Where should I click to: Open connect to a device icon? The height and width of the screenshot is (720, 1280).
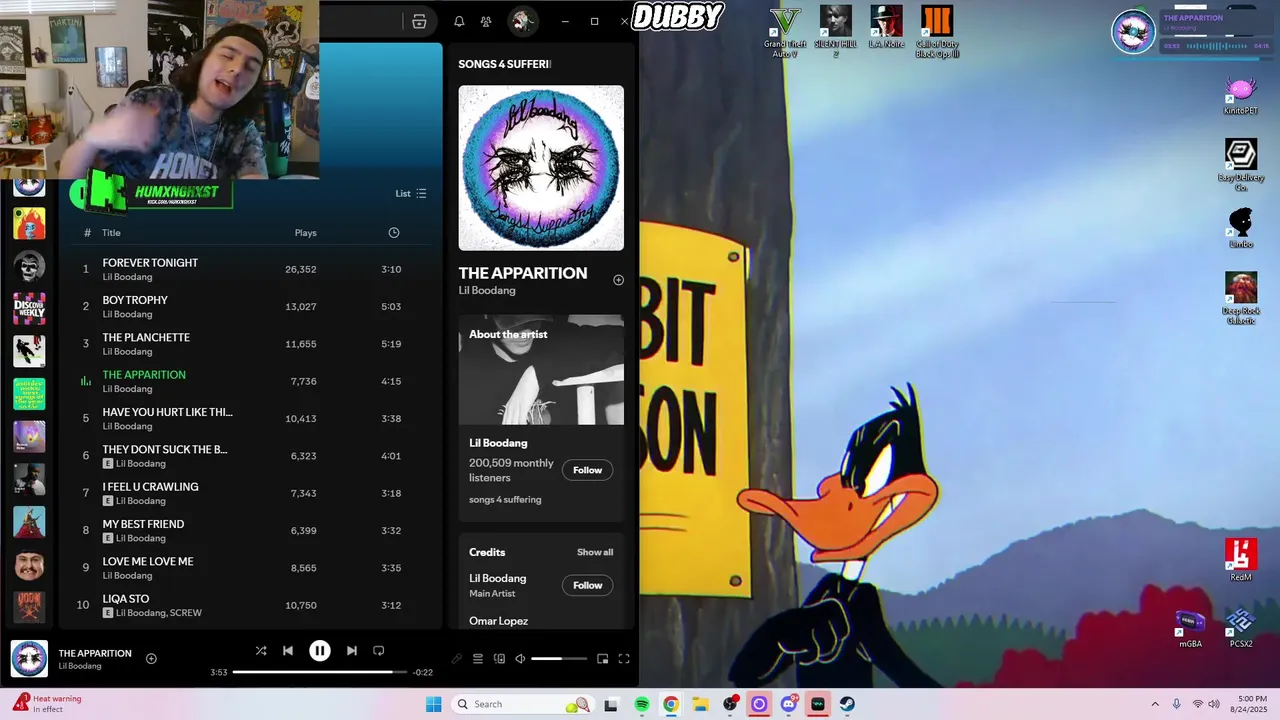click(499, 659)
